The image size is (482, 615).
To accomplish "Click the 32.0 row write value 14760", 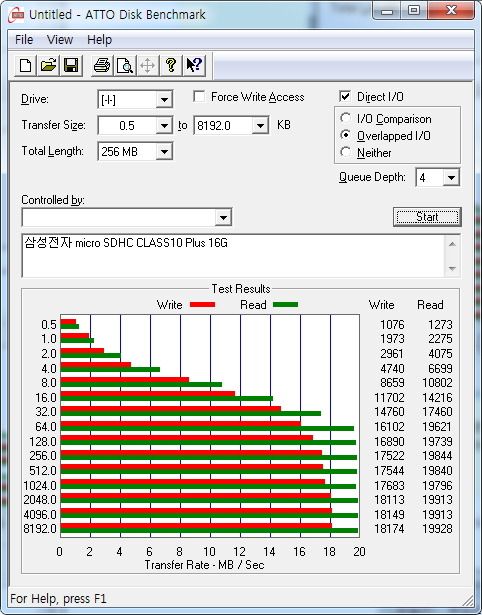I will (389, 412).
